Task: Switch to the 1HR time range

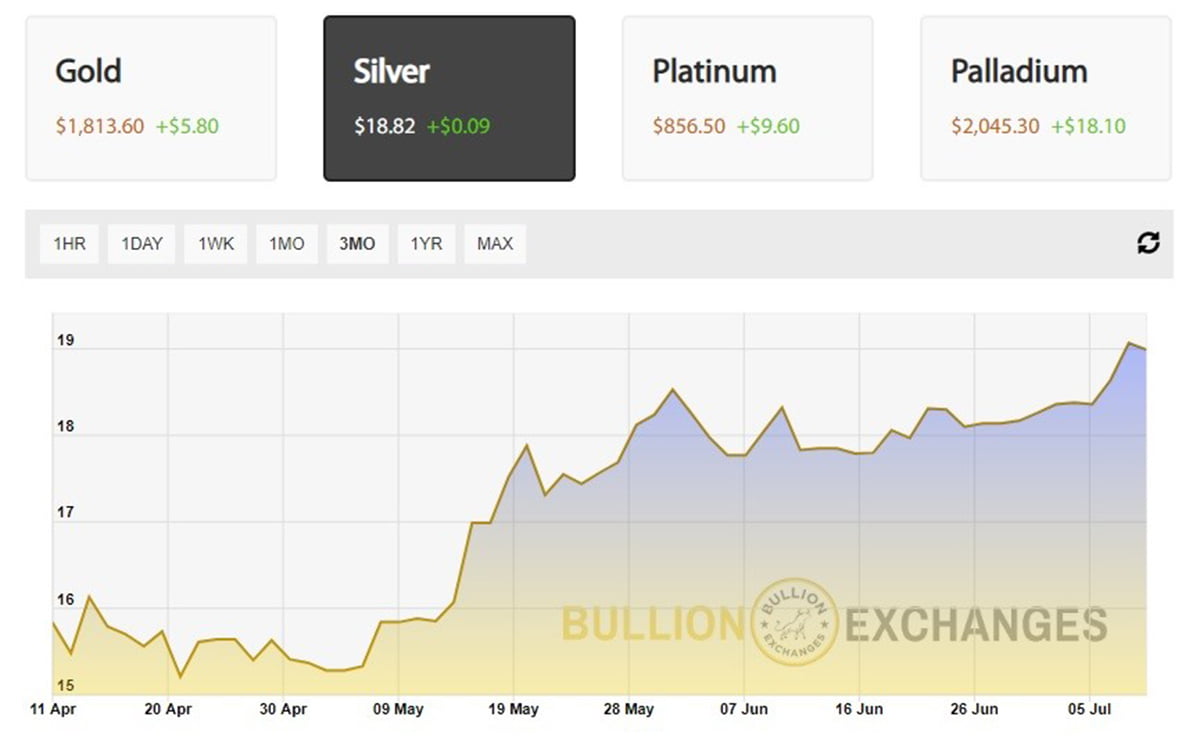Action: tap(68, 243)
